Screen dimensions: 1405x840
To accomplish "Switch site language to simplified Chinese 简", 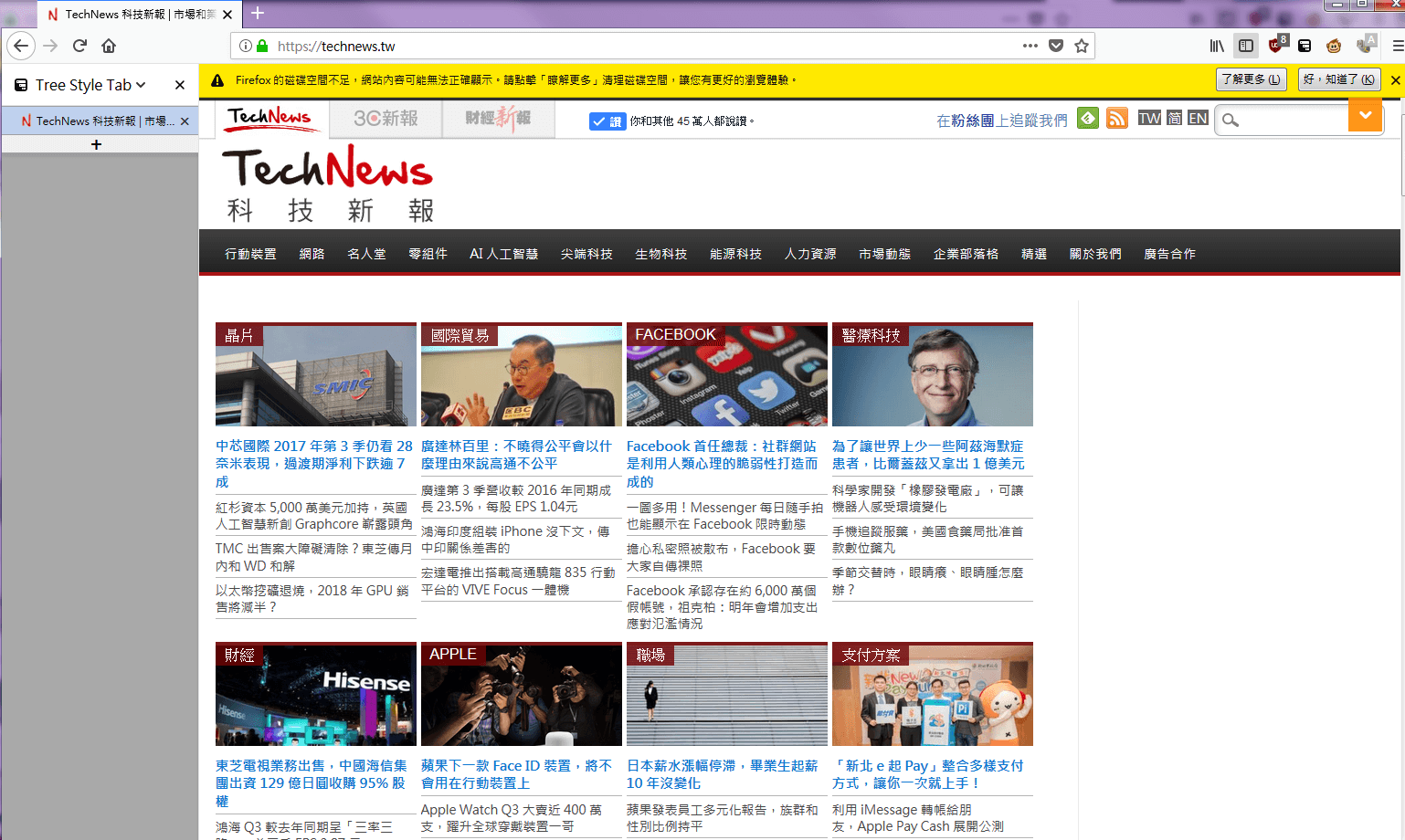I will (1175, 118).
